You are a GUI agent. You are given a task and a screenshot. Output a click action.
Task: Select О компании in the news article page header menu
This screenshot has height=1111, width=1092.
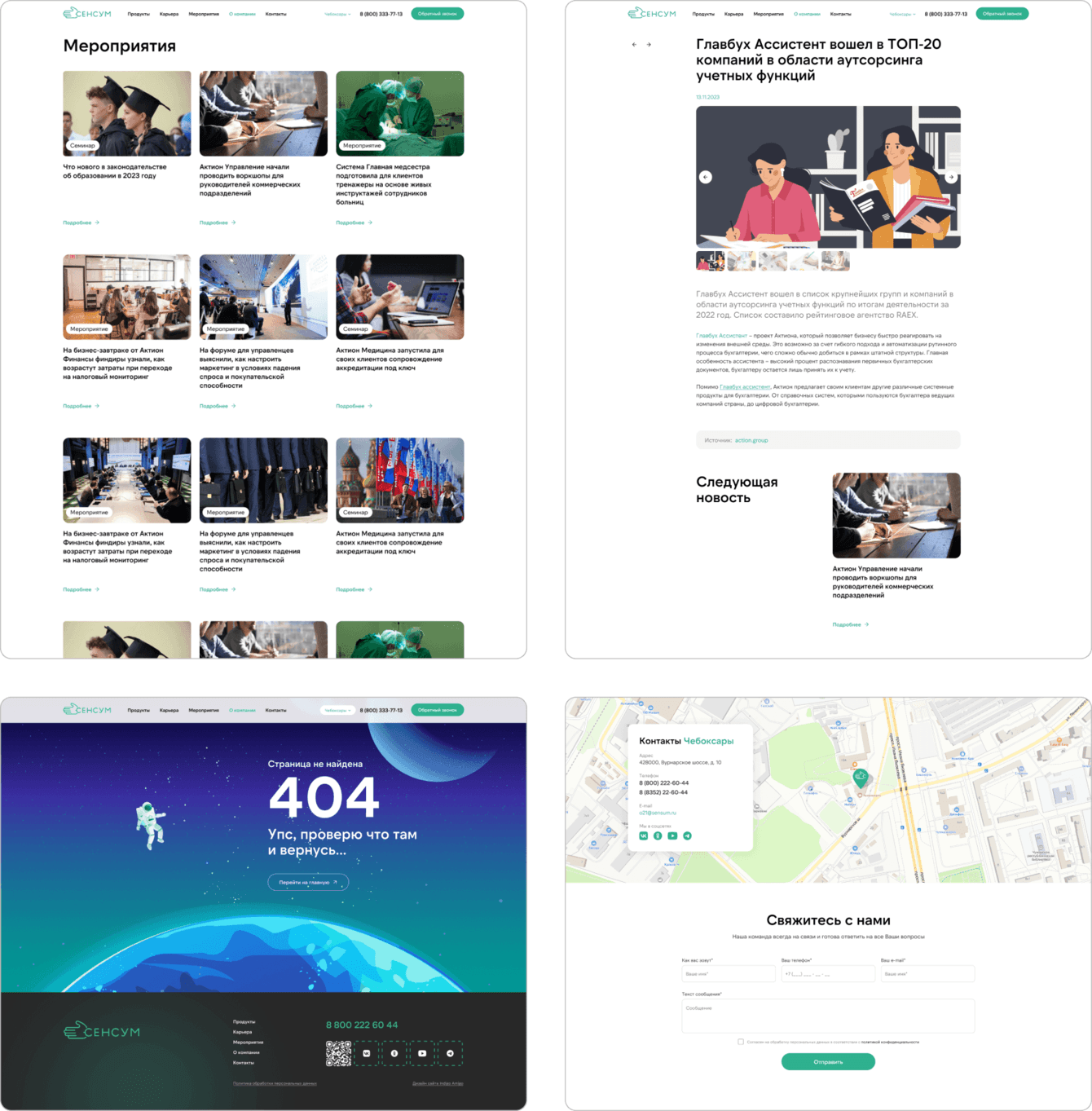(807, 14)
